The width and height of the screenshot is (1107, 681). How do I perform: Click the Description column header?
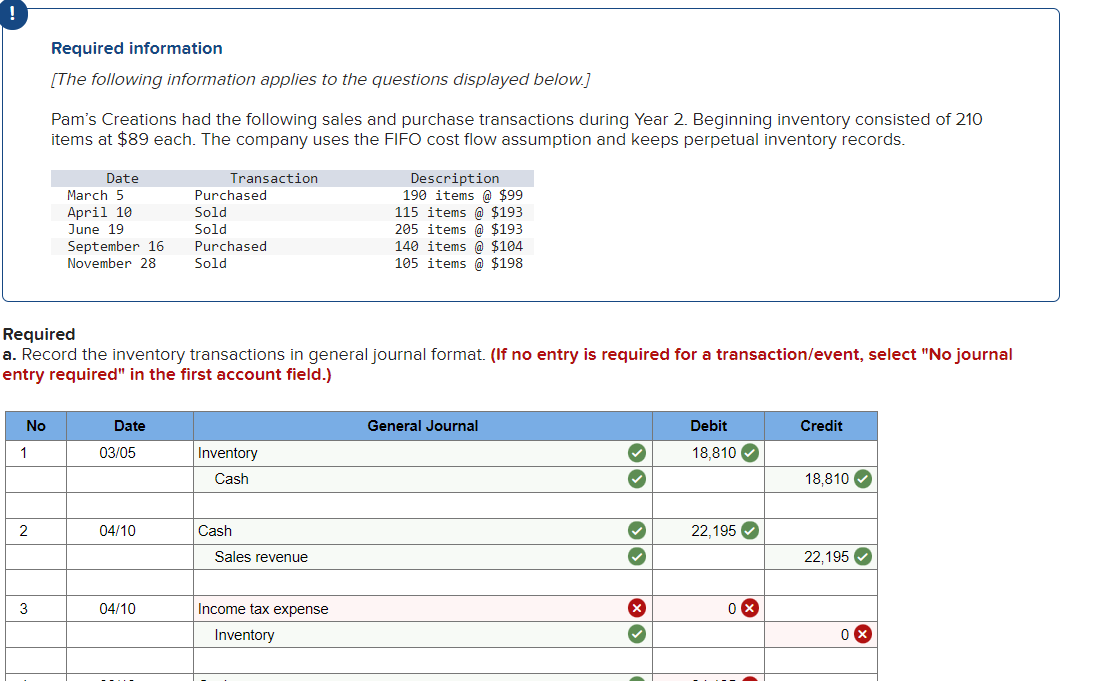tap(455, 179)
